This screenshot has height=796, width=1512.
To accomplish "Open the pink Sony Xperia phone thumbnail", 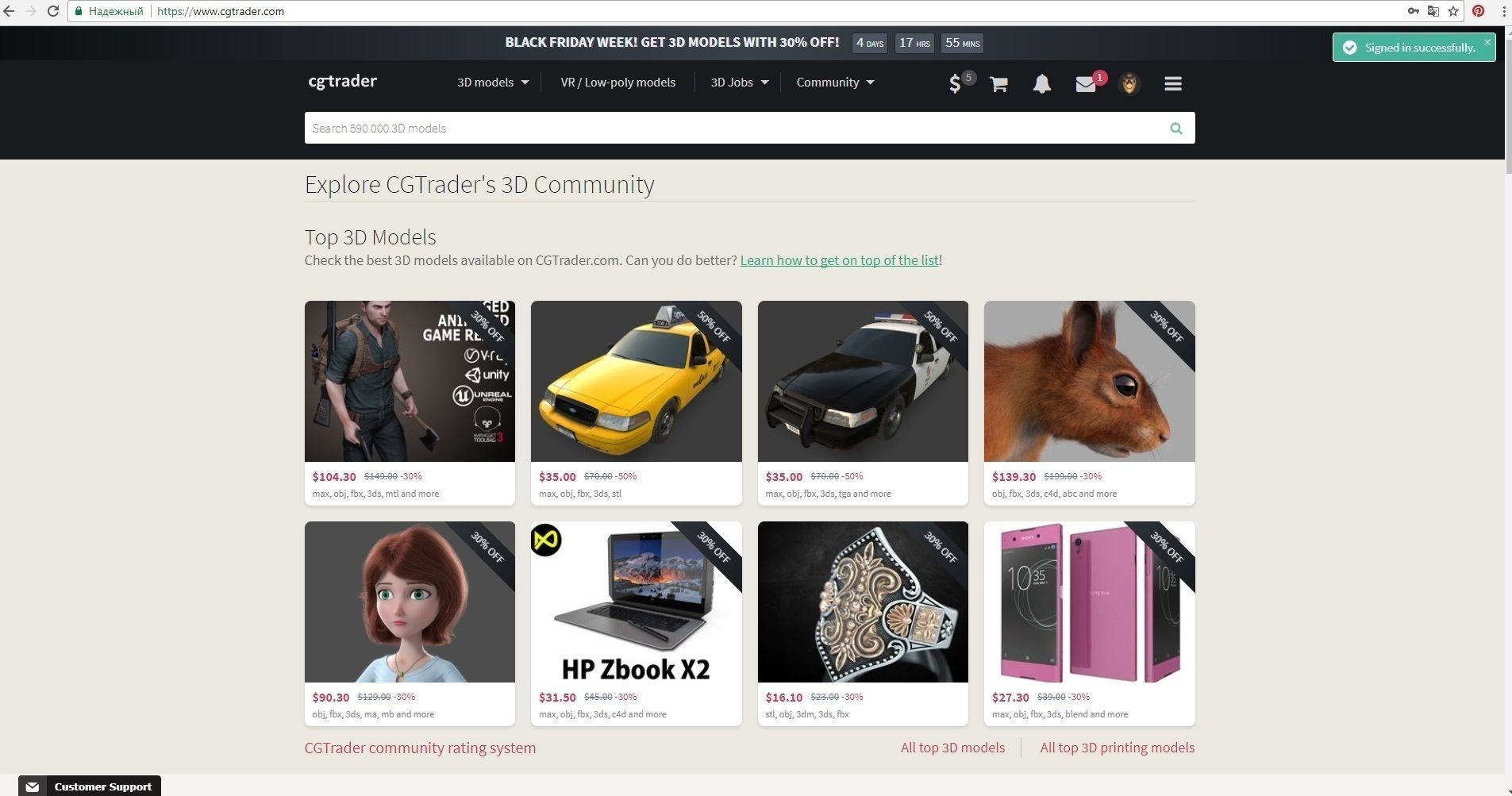I will tap(1090, 602).
